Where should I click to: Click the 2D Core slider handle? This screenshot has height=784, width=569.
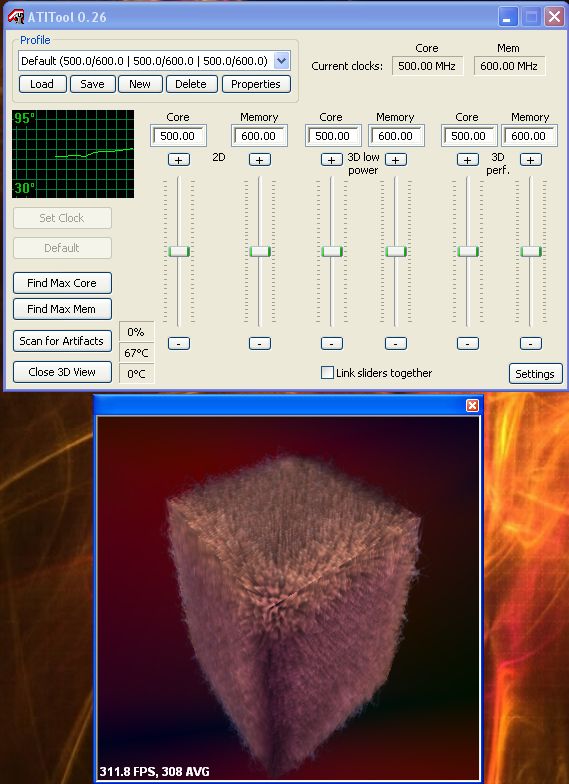click(x=178, y=251)
